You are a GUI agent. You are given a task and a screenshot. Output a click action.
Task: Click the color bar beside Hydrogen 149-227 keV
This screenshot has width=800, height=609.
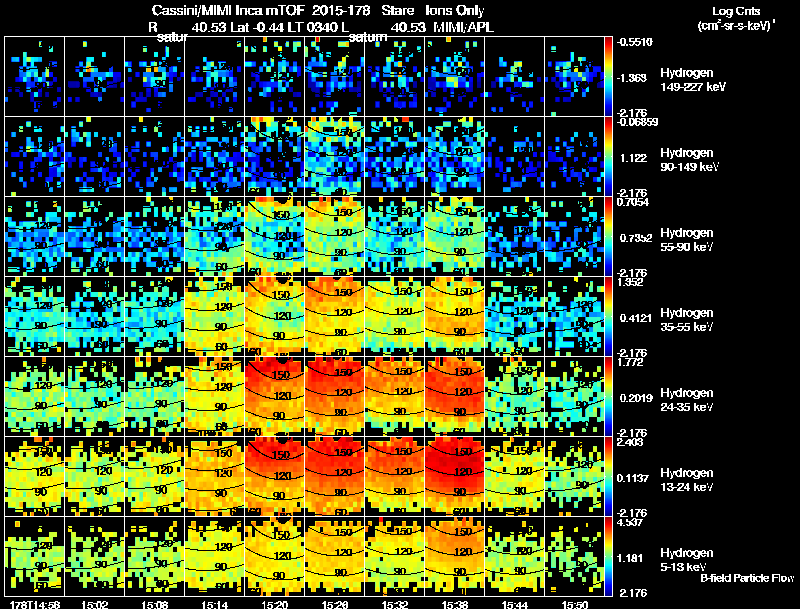(x=608, y=77)
